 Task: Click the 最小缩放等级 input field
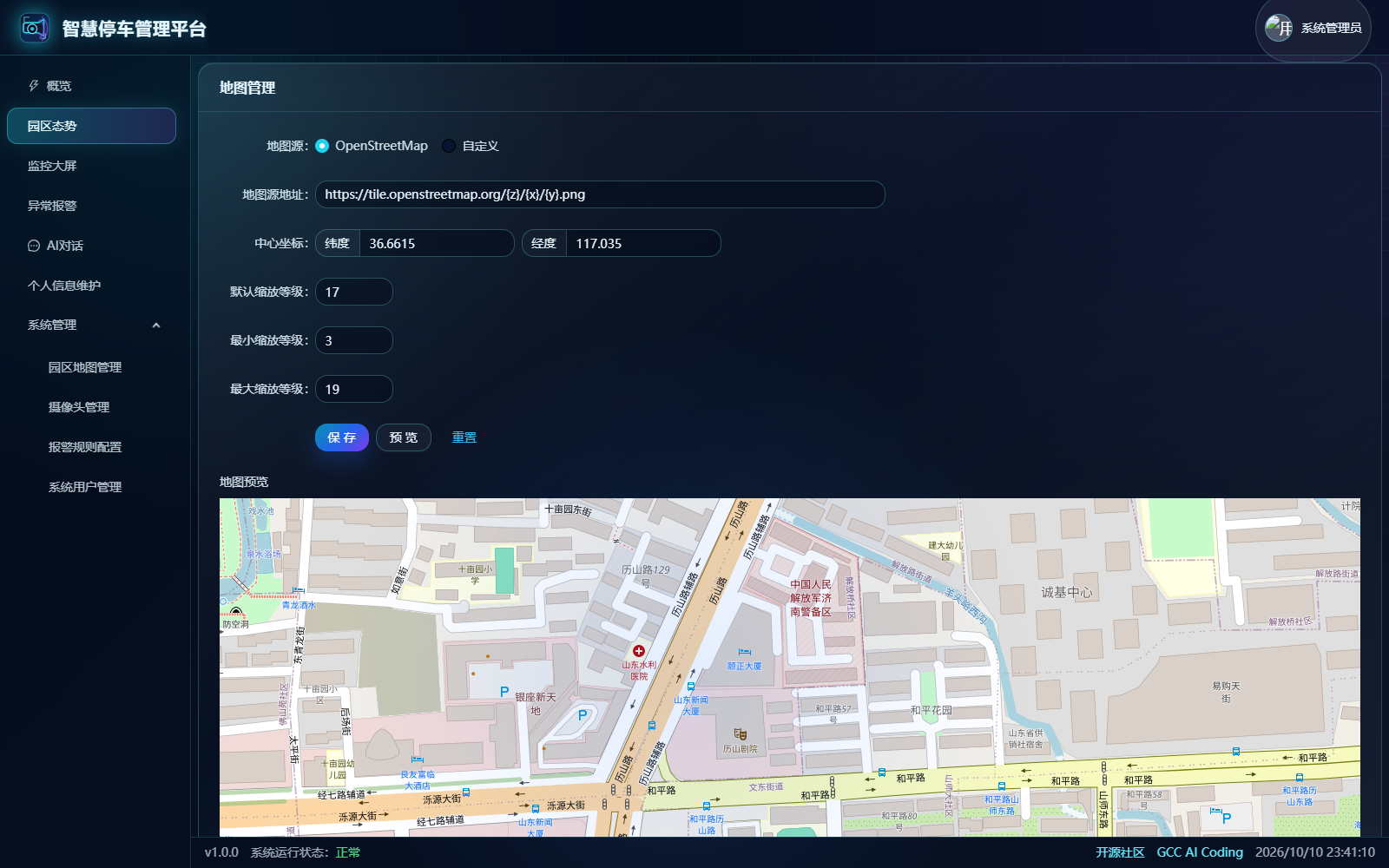point(354,340)
